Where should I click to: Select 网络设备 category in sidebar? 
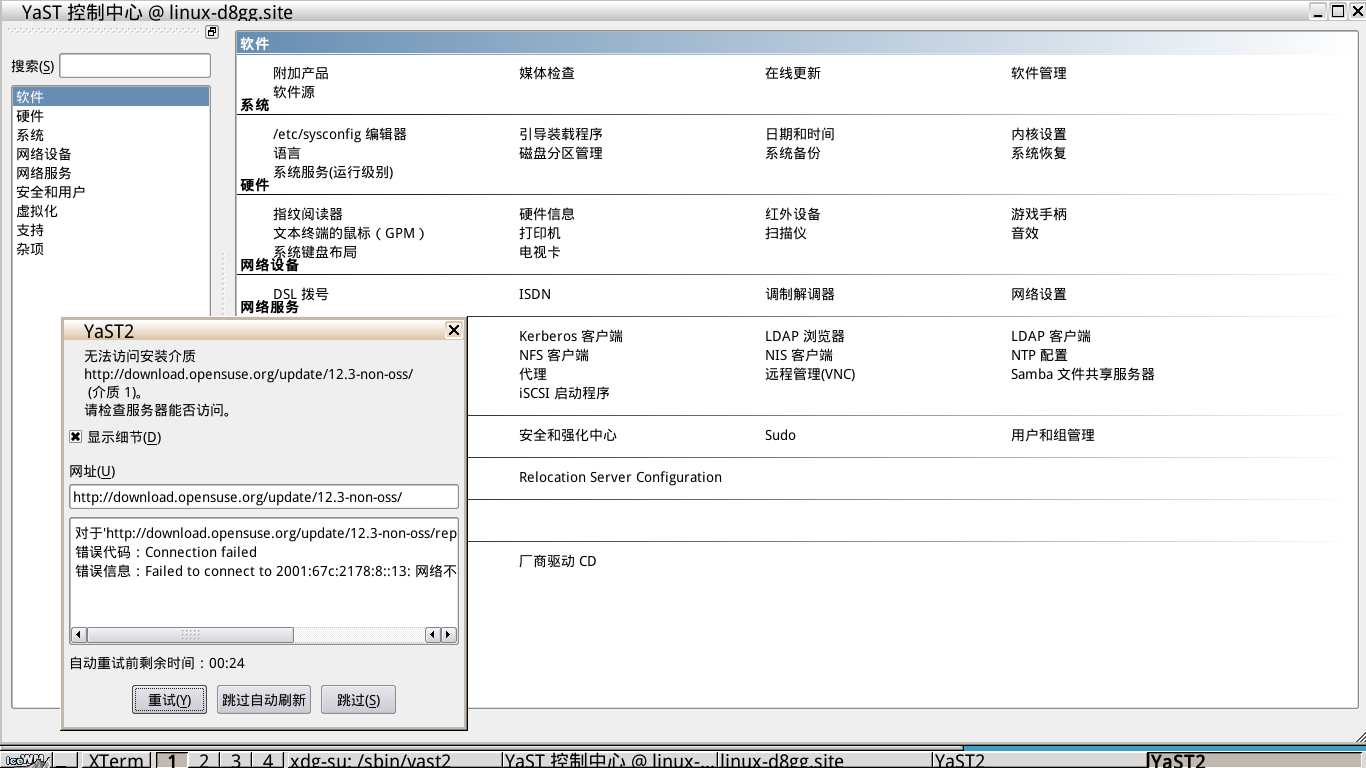tap(111, 154)
